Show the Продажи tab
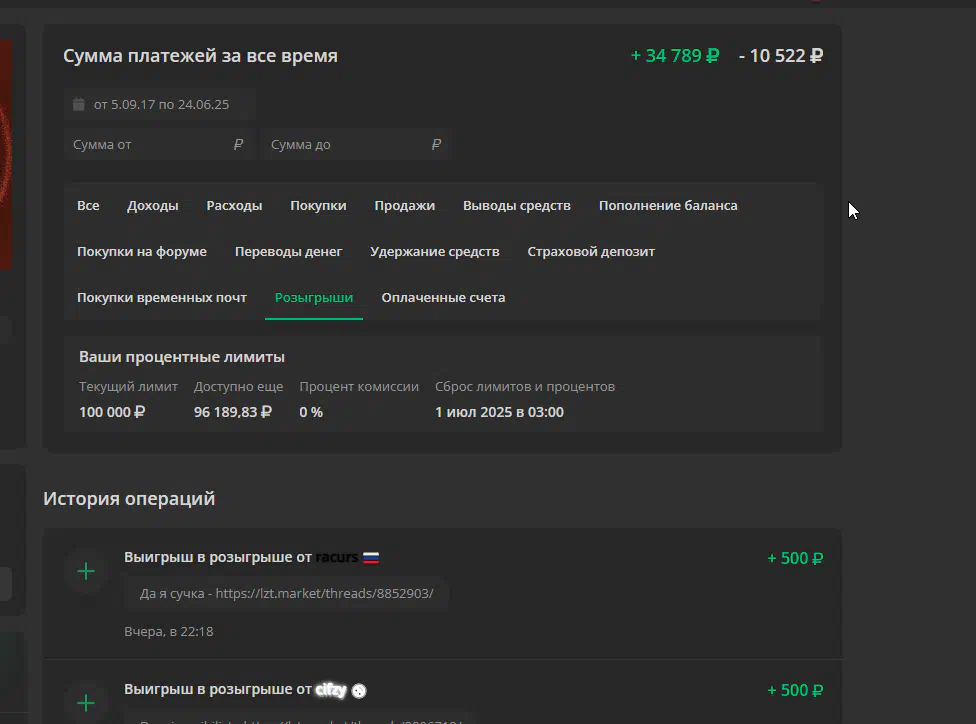 (x=405, y=205)
